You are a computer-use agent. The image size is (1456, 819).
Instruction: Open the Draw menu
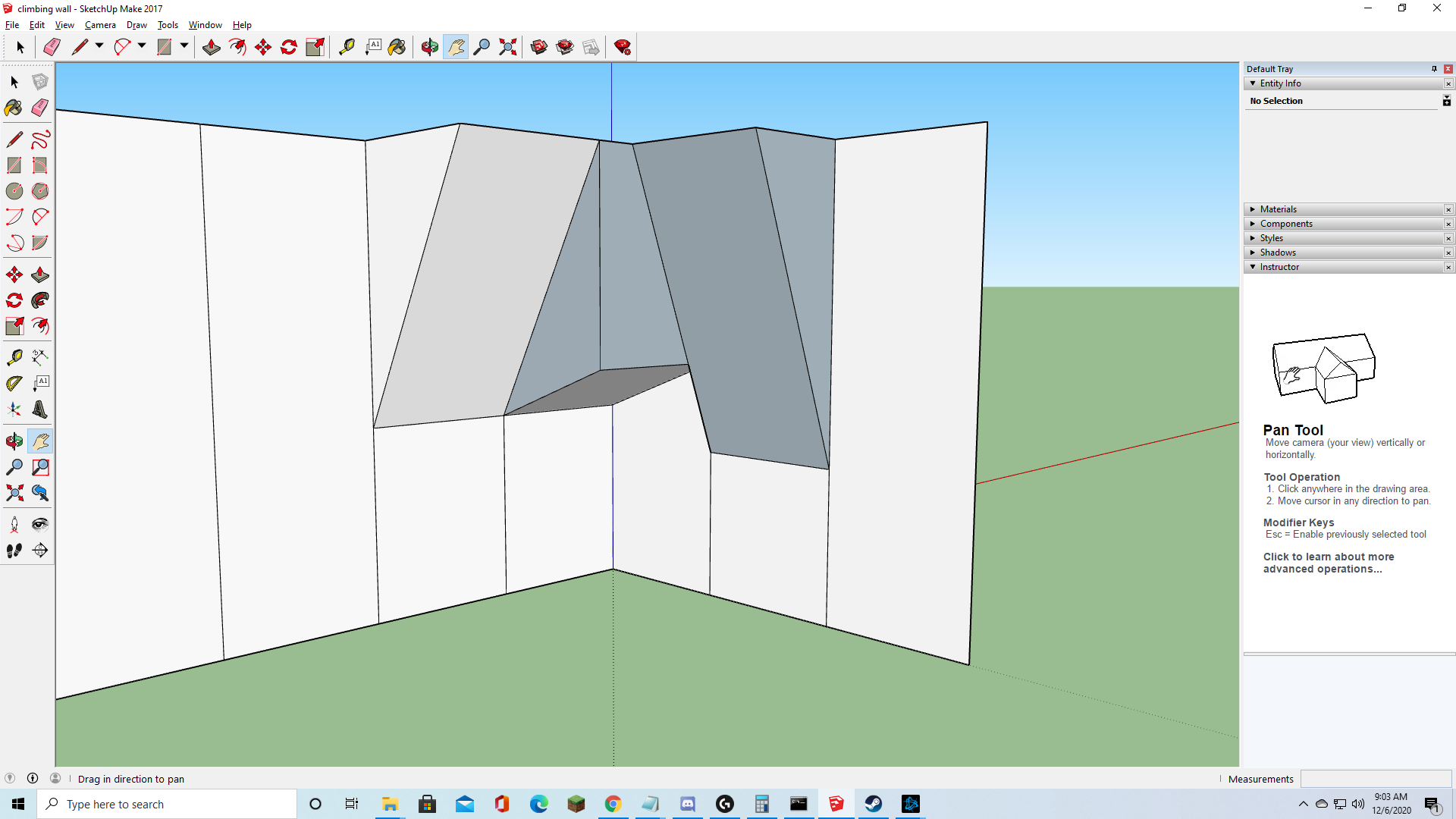pyautogui.click(x=136, y=25)
